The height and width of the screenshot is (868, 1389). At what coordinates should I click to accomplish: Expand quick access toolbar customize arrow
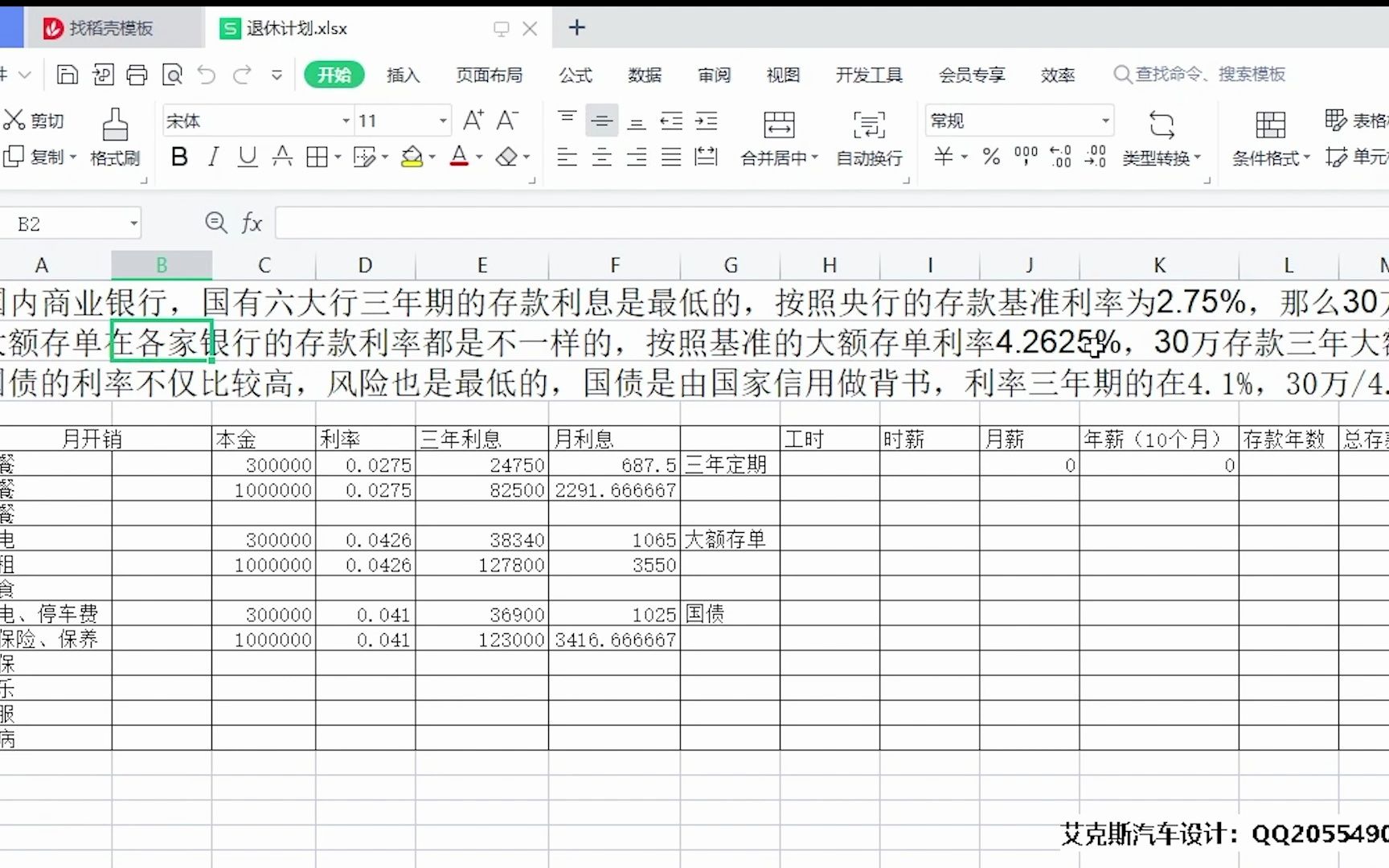pyautogui.click(x=277, y=75)
